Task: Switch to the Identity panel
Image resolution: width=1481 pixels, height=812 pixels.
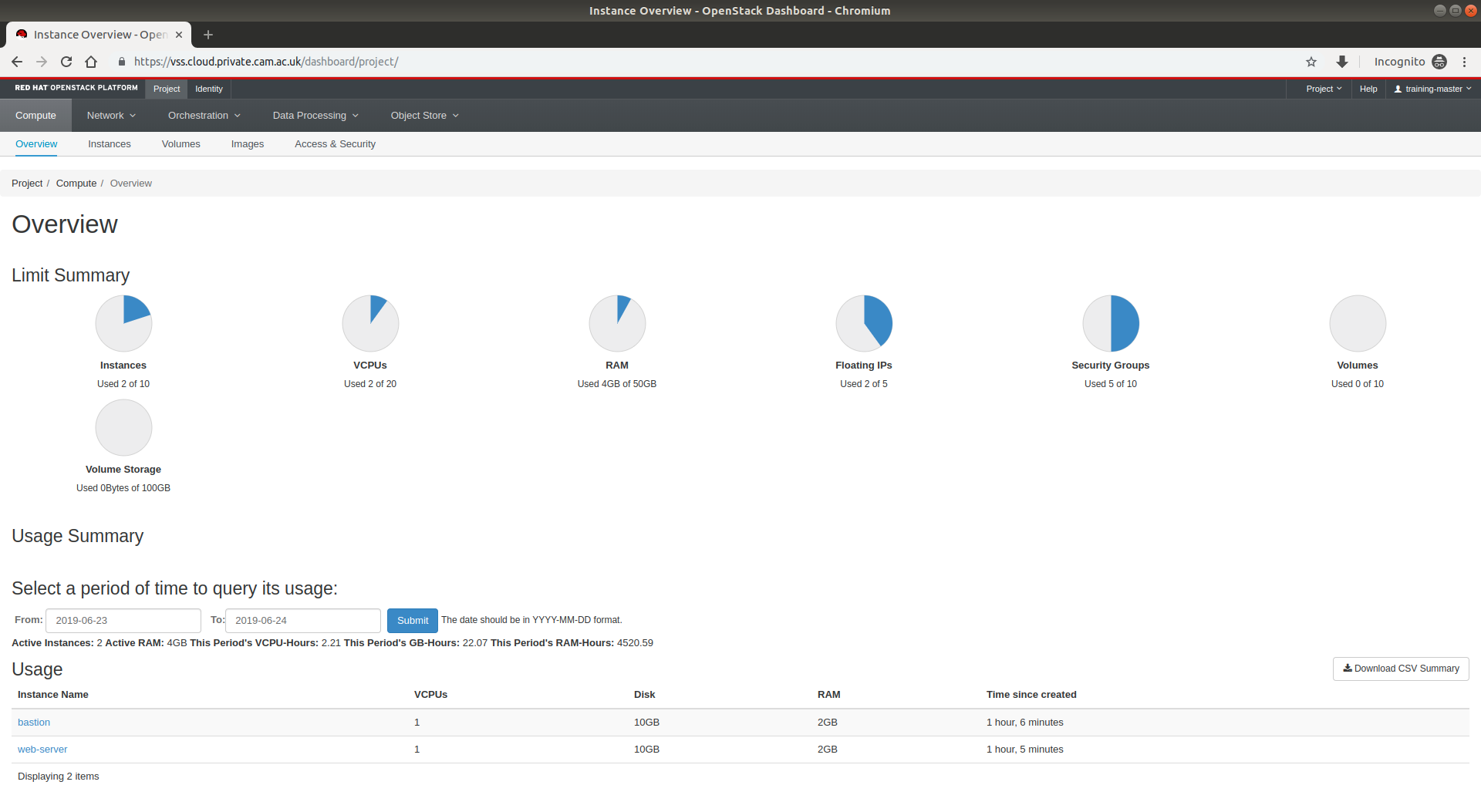Action: click(x=208, y=89)
